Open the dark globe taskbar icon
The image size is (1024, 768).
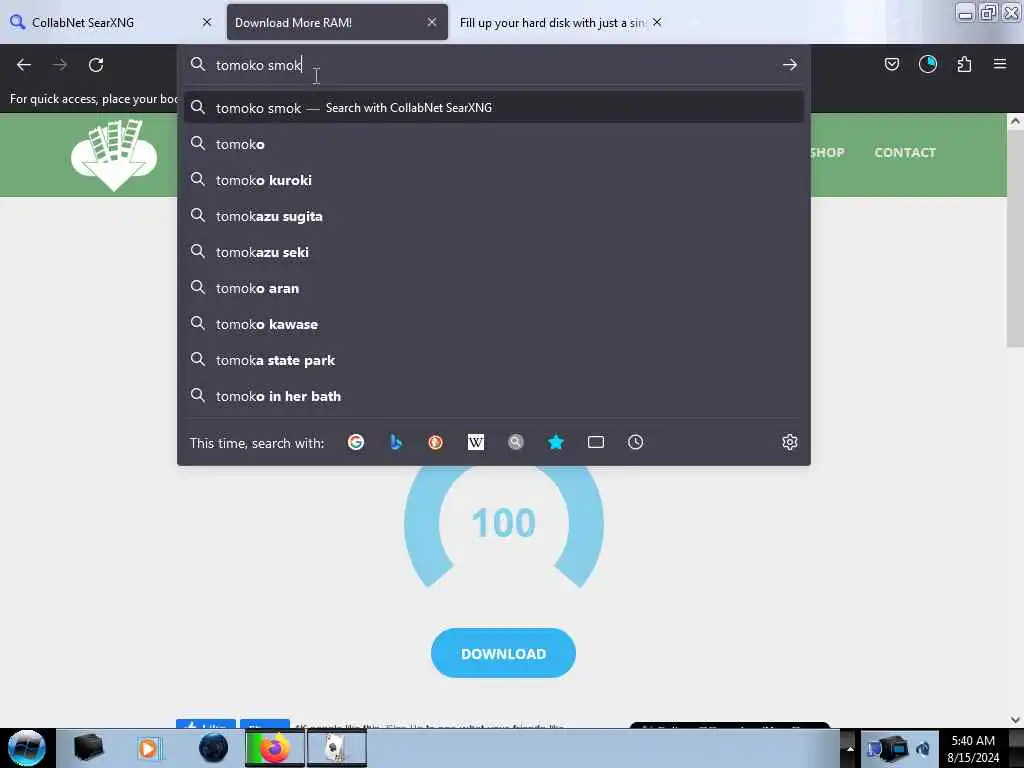[214, 748]
